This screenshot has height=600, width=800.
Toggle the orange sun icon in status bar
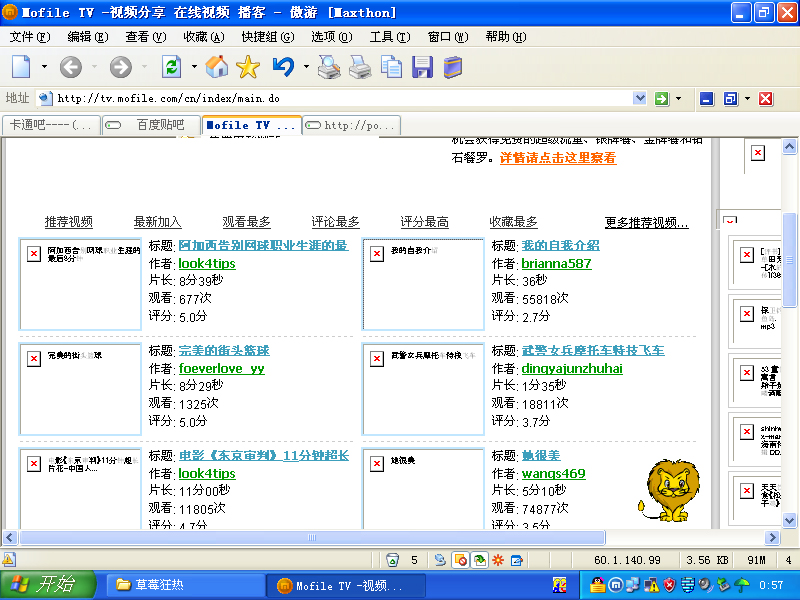point(497,560)
